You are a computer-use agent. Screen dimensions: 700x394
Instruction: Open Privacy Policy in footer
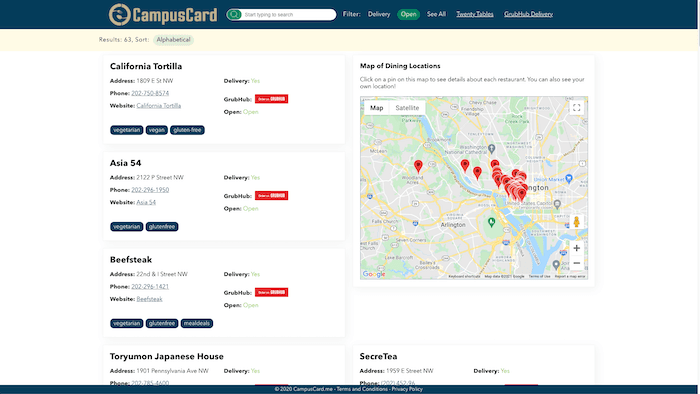coord(407,389)
